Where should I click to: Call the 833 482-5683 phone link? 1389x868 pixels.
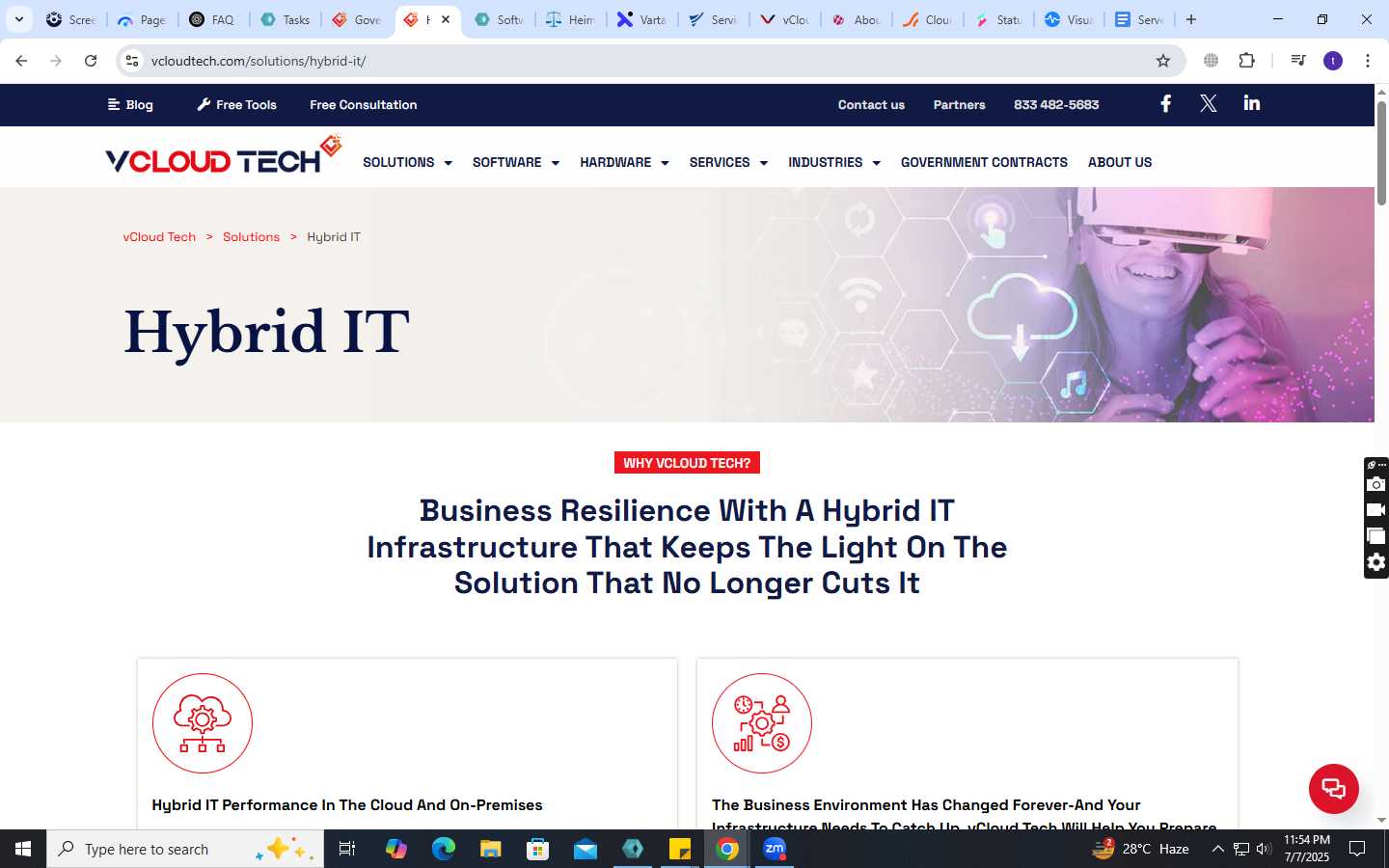(x=1056, y=104)
